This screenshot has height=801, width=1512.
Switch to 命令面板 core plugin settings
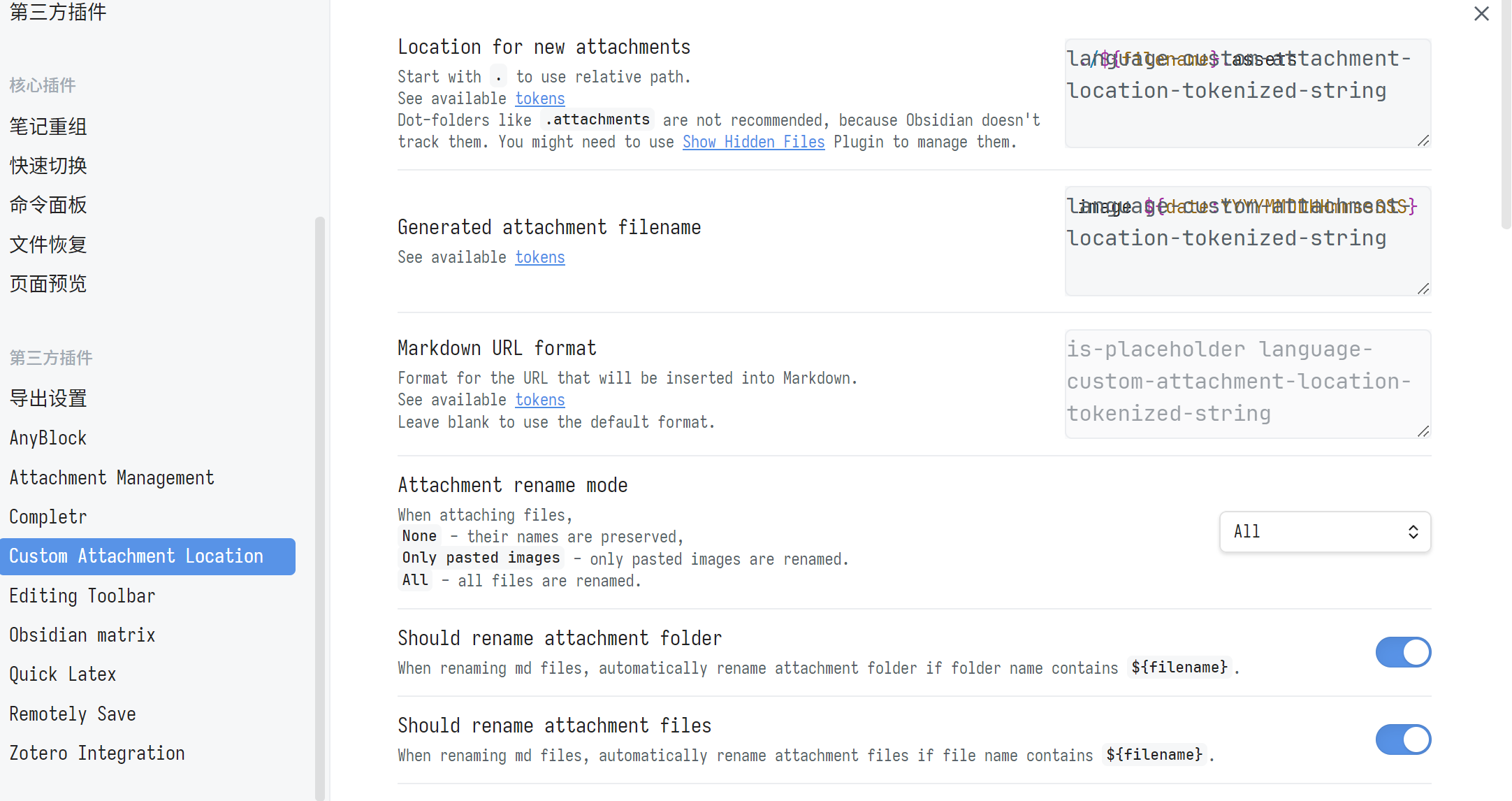click(48, 205)
